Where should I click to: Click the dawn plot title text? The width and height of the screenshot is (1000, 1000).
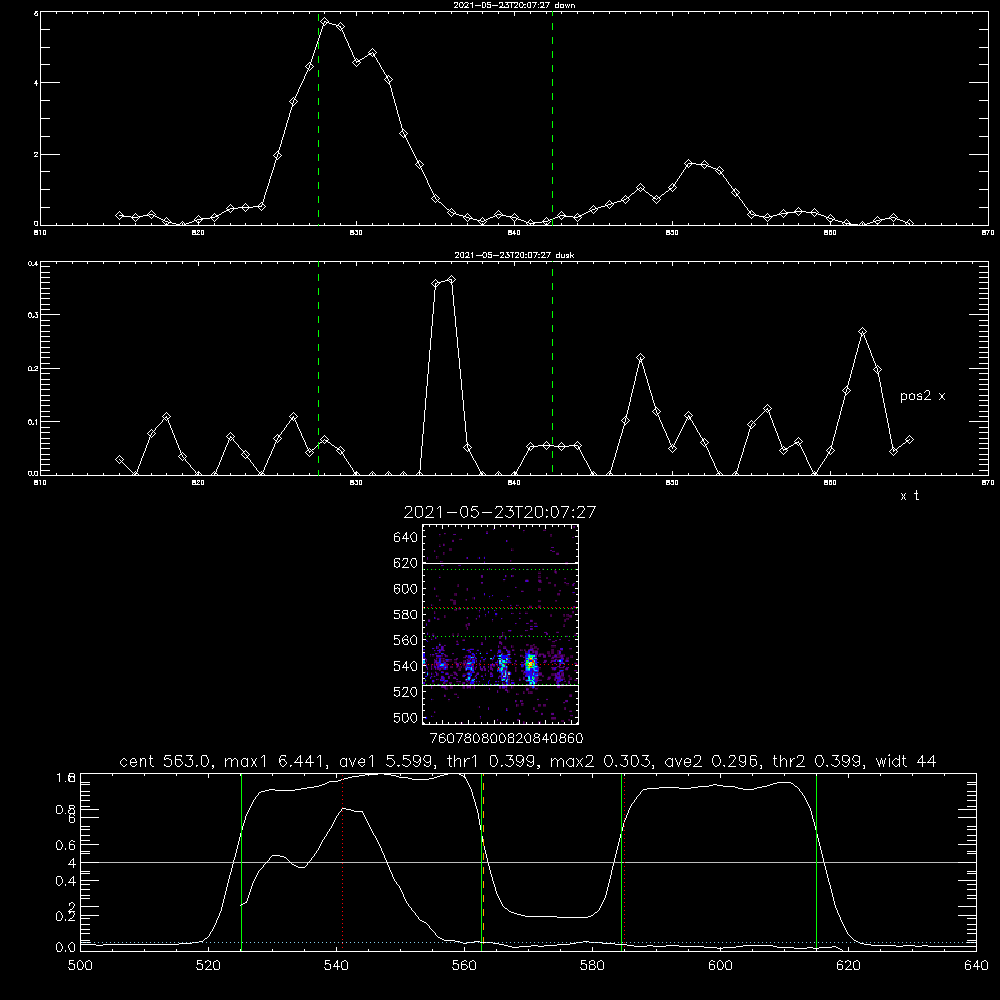(x=514, y=5)
